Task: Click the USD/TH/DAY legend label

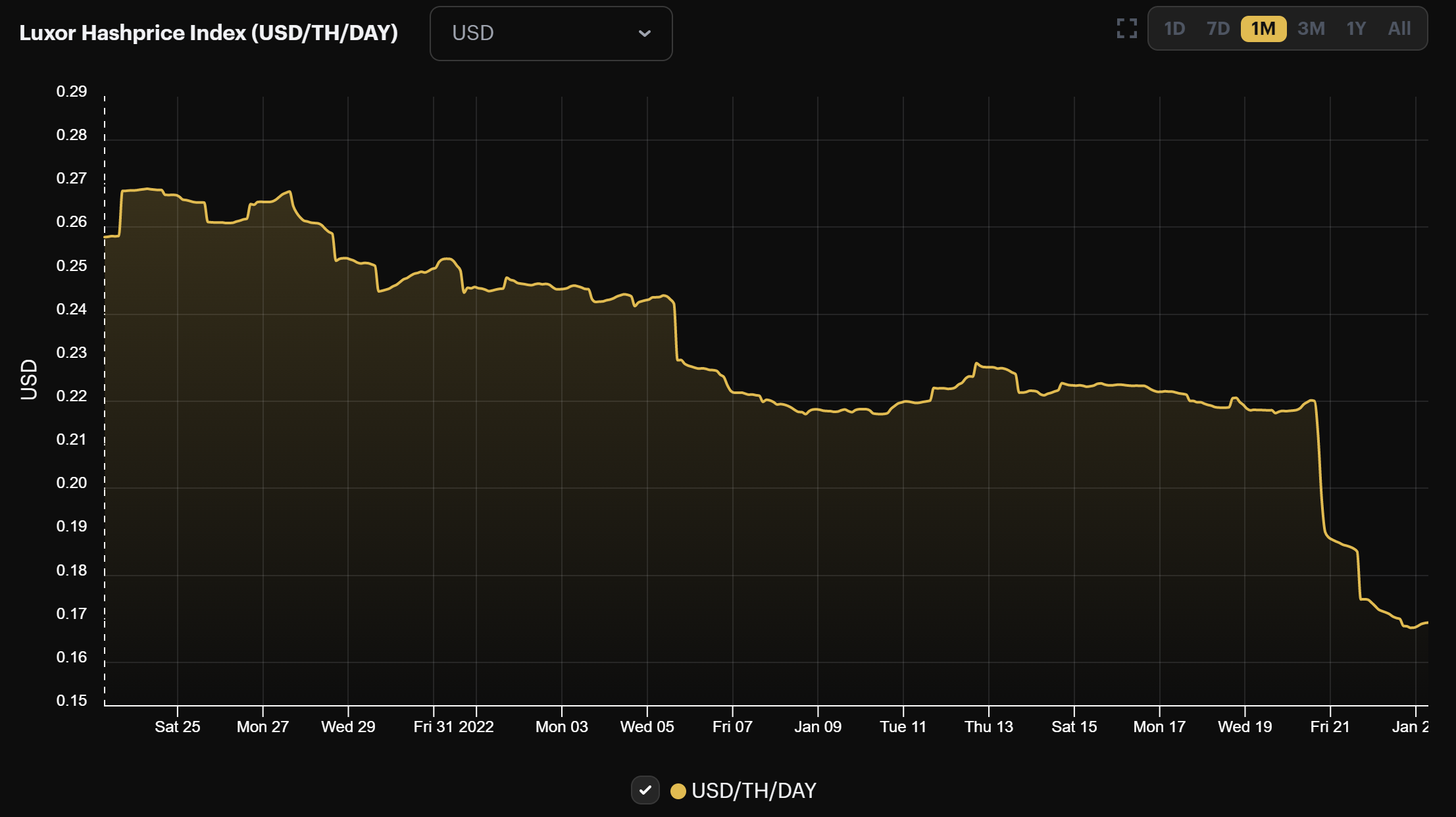Action: (753, 791)
